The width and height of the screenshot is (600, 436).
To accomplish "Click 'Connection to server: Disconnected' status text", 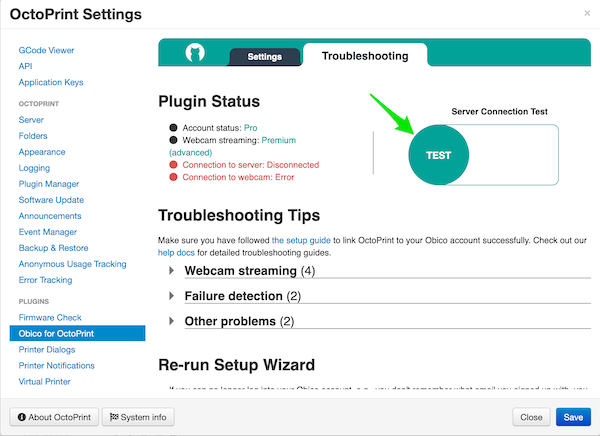I will (251, 165).
